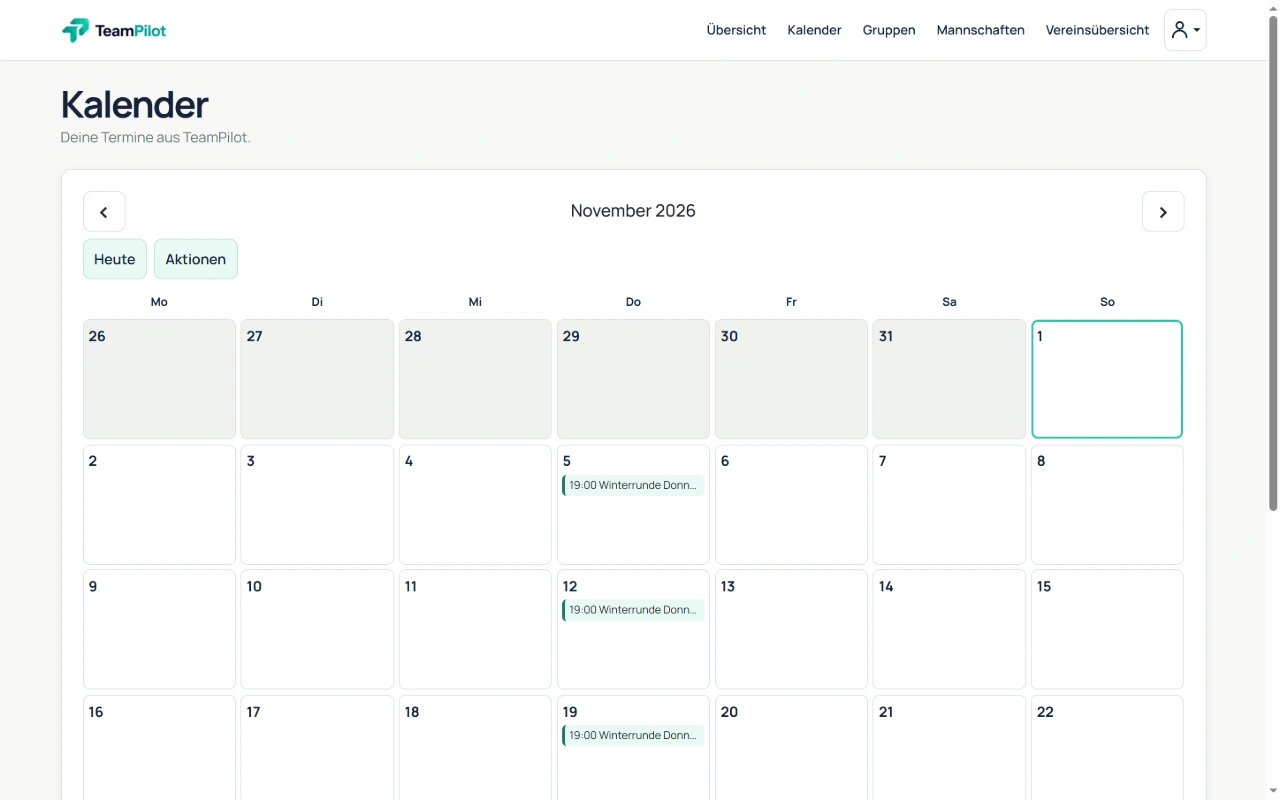This screenshot has height=800, width=1280.
Task: Open the user account dropdown
Action: pos(1185,30)
